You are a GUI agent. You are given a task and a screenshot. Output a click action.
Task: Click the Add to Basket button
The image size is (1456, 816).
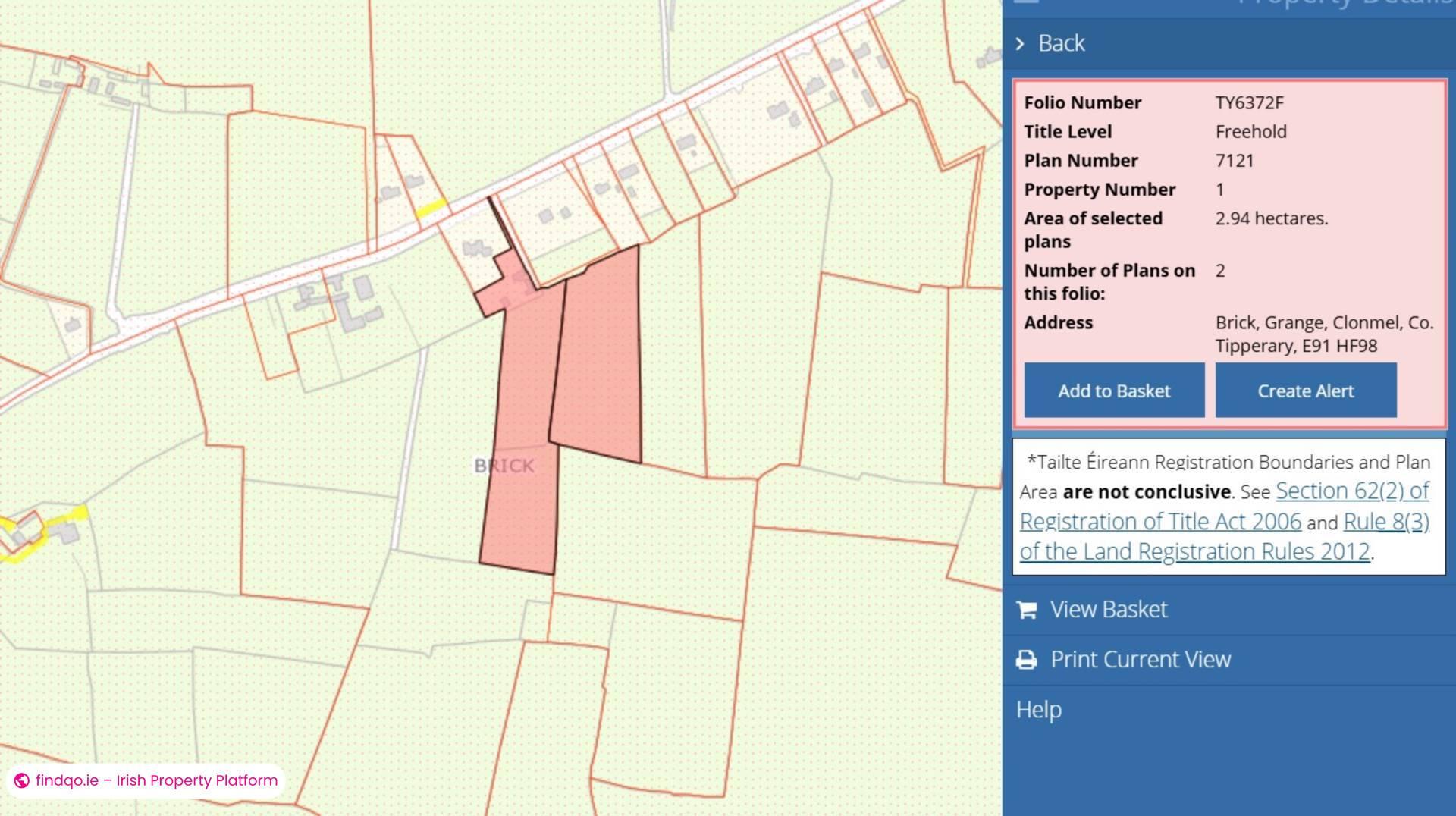pyautogui.click(x=1114, y=390)
